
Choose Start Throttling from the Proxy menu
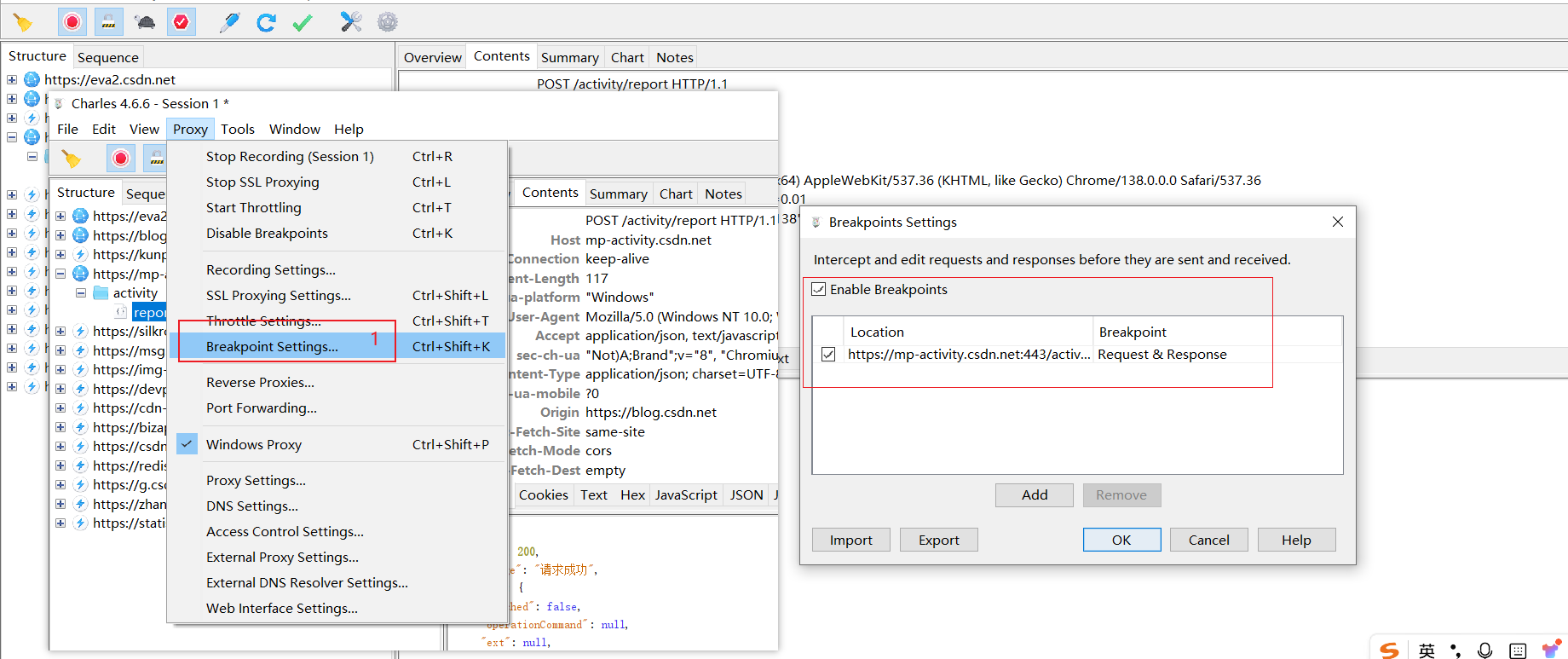(x=337, y=207)
